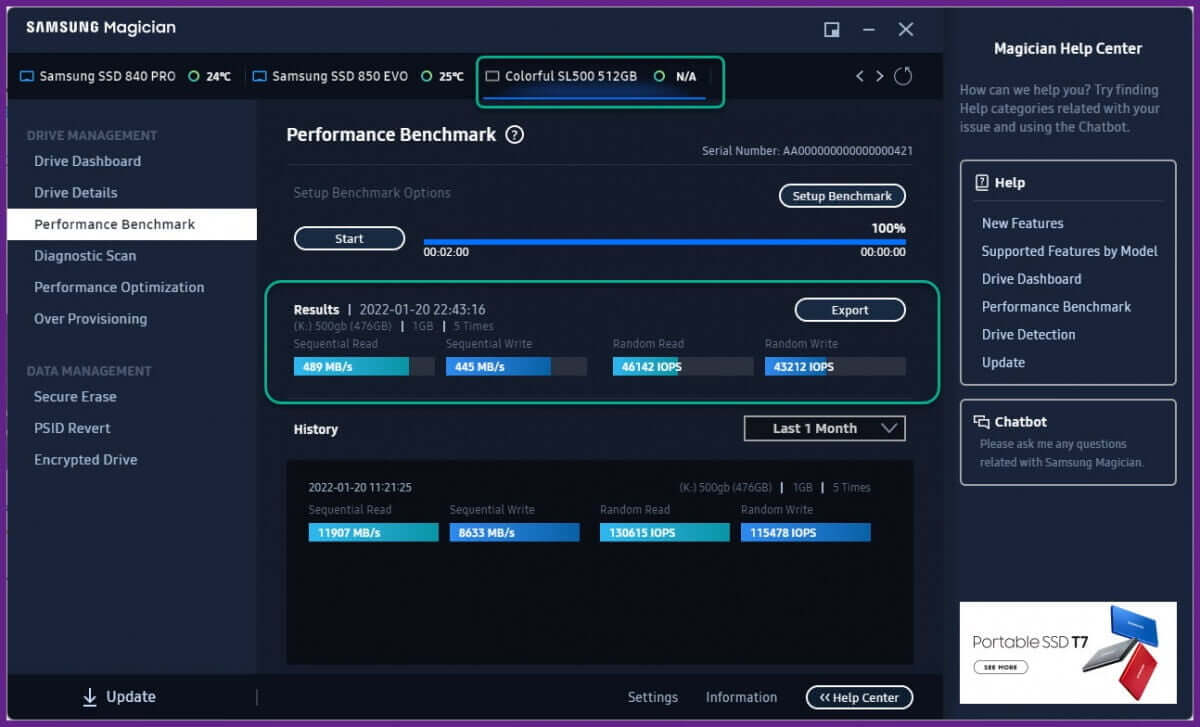Click the 489 MB/s Sequential Read result bar
1200x727 pixels.
pos(364,367)
